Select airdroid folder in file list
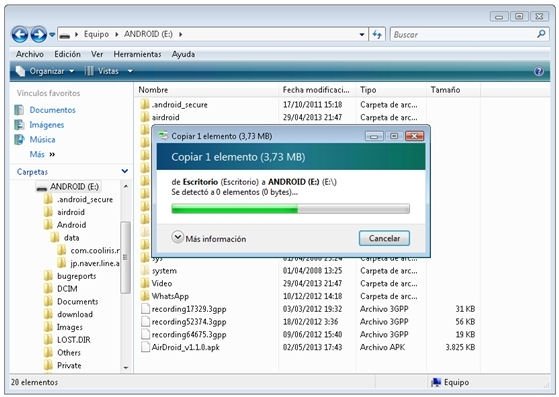This screenshot has width=559, height=397. coord(165,117)
